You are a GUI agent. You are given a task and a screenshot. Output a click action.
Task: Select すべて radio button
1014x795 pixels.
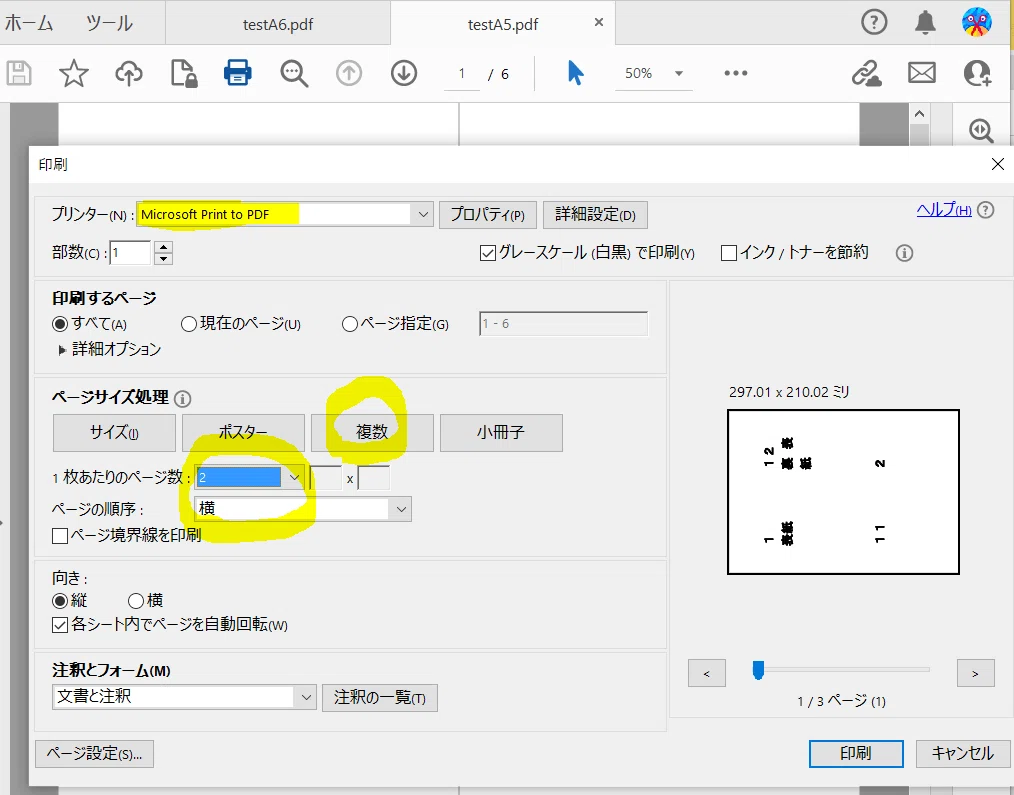coord(60,324)
